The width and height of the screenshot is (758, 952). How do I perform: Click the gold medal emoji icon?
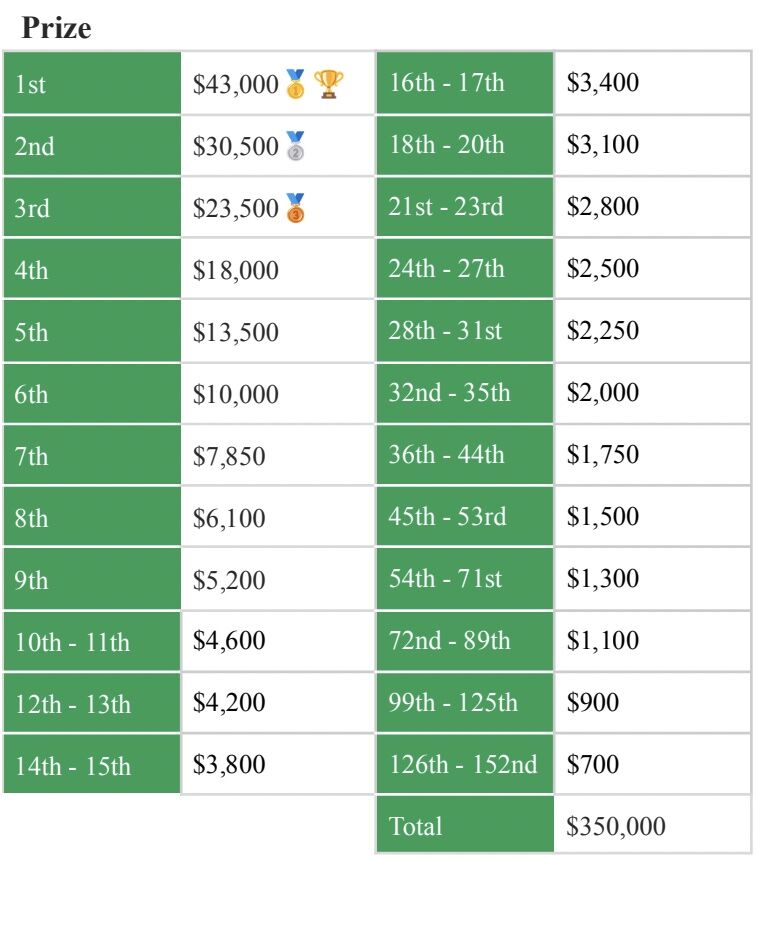point(295,84)
